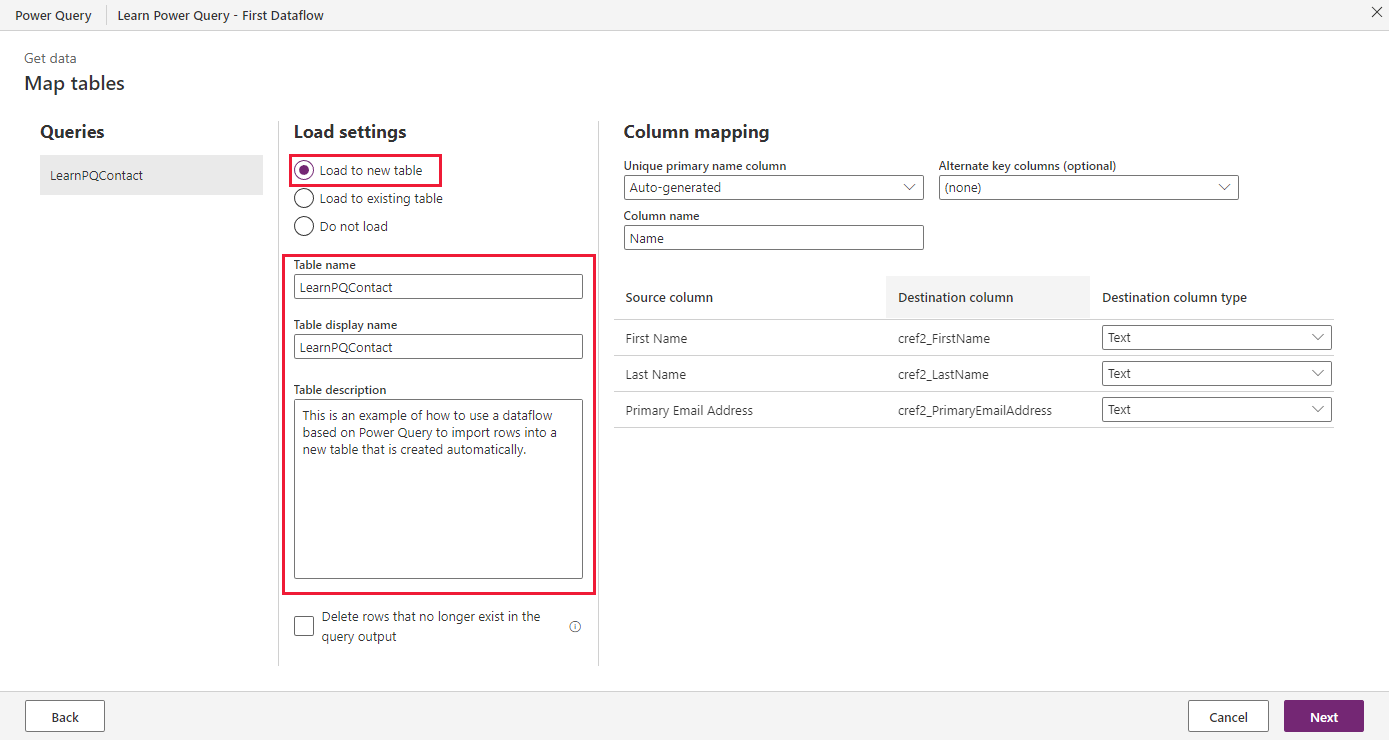The width and height of the screenshot is (1389, 740).
Task: Choose Load to existing table option
Action: pyautogui.click(x=304, y=198)
